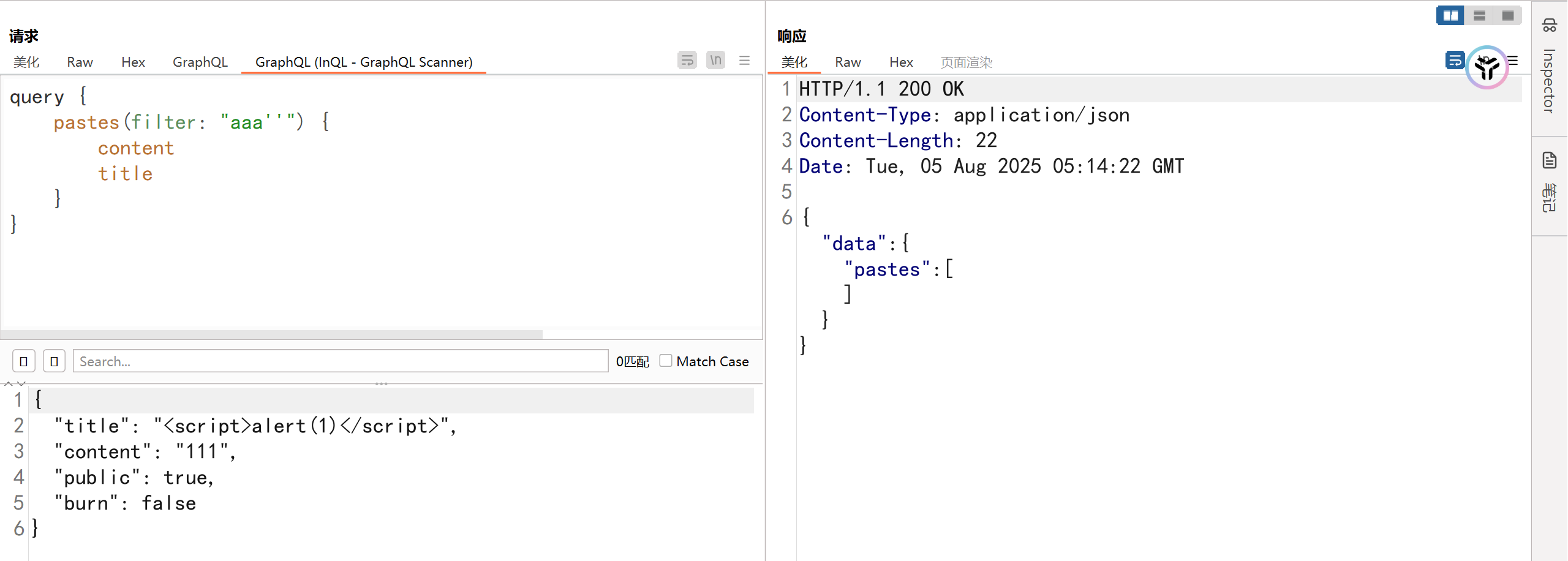Screen dimensions: 1568x561
Task: Collapse variables pane using the up chevron
Action: (8, 383)
